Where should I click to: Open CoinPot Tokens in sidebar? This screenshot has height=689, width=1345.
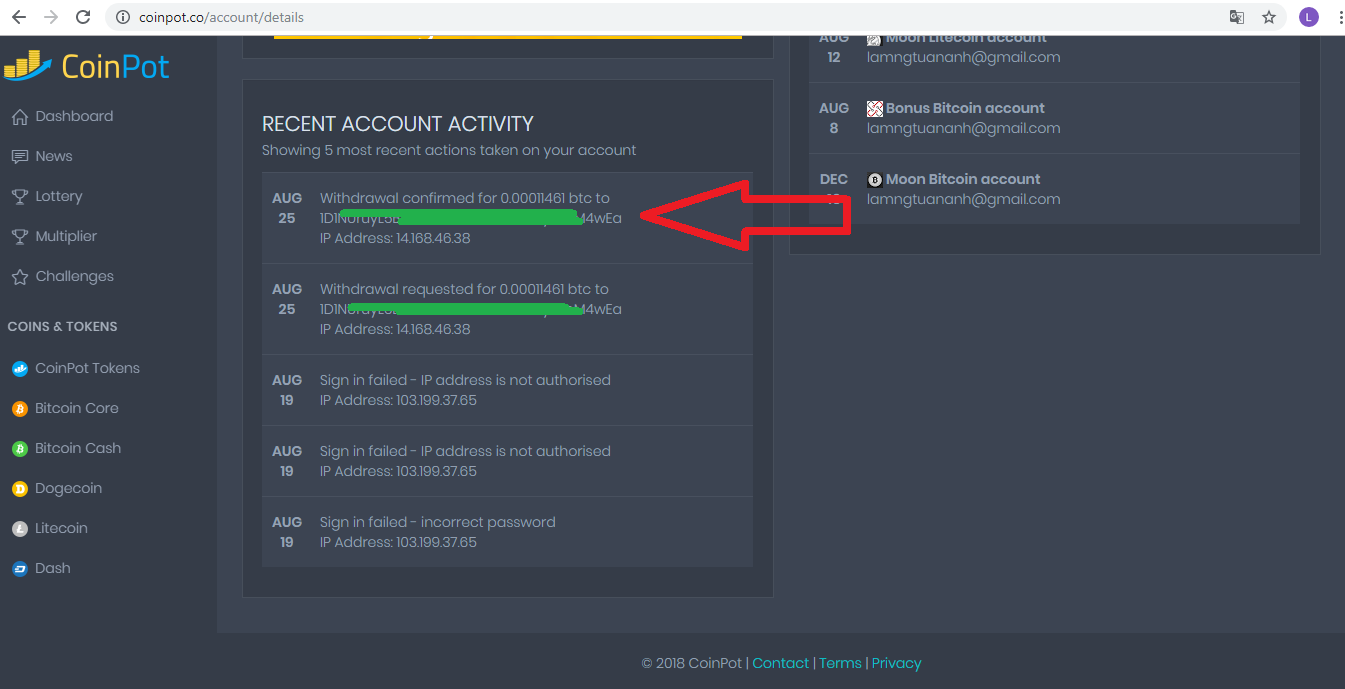tap(88, 368)
